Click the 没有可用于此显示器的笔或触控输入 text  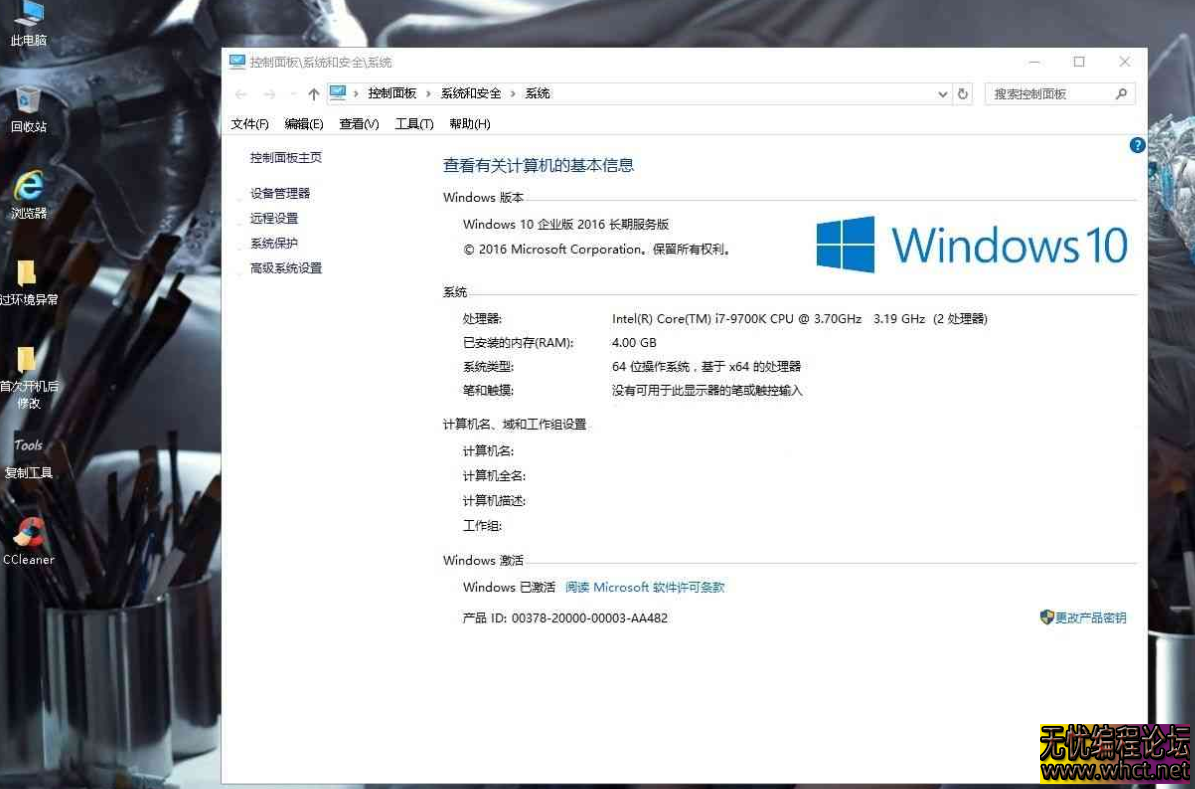point(706,390)
